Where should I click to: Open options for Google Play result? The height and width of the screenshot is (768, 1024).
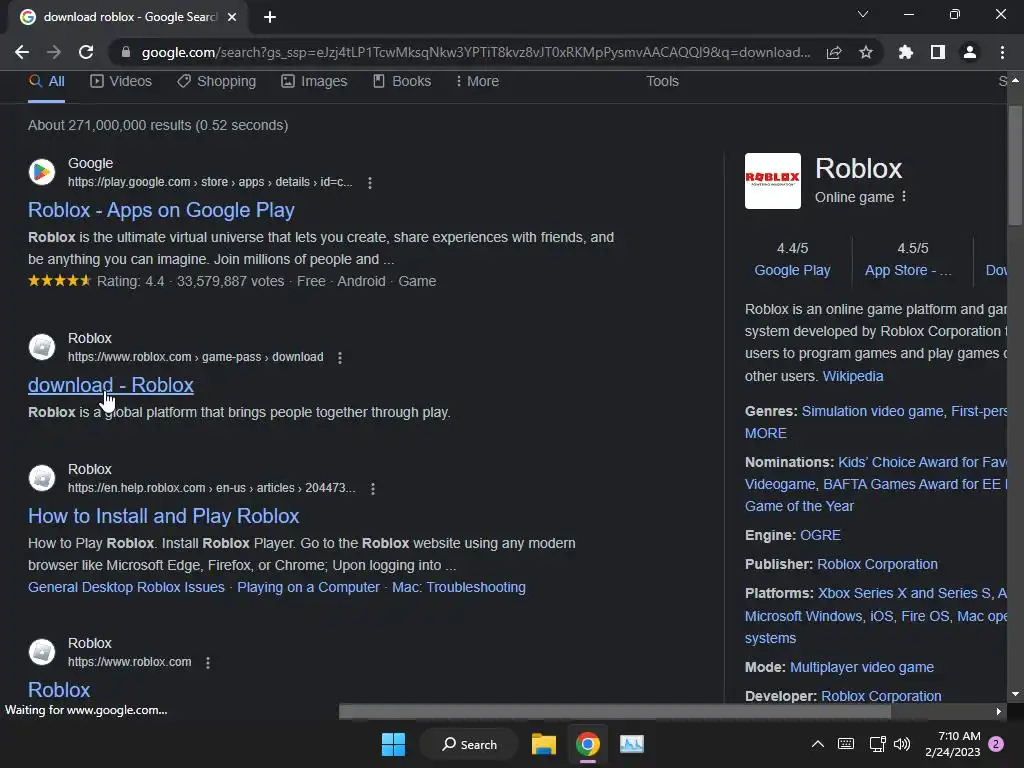(370, 183)
